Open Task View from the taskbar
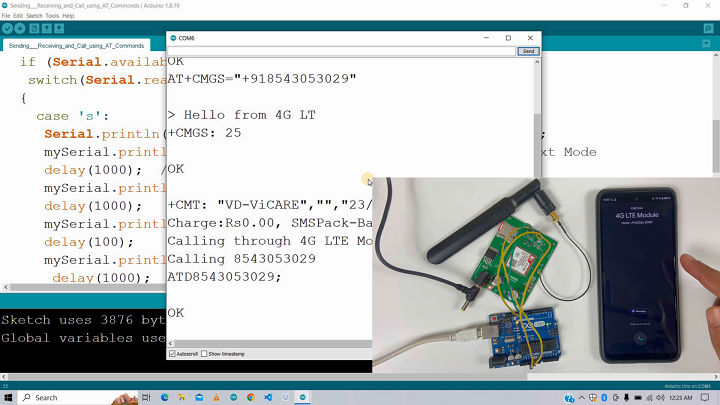Viewport: 720px width, 405px height. click(146, 397)
